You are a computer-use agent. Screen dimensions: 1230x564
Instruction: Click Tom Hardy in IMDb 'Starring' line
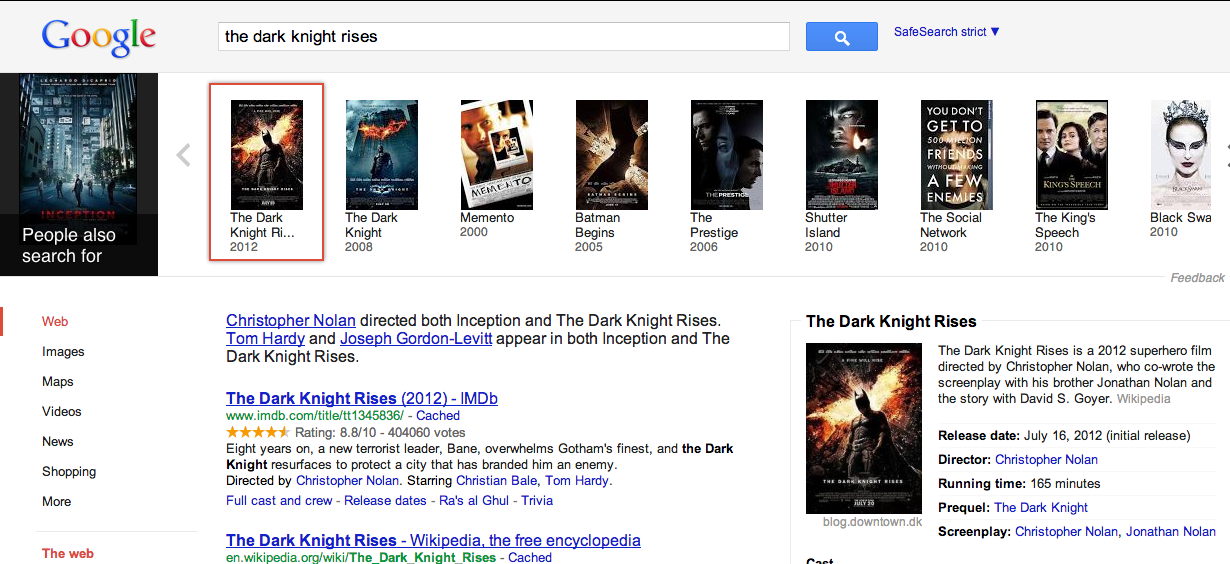[577, 481]
